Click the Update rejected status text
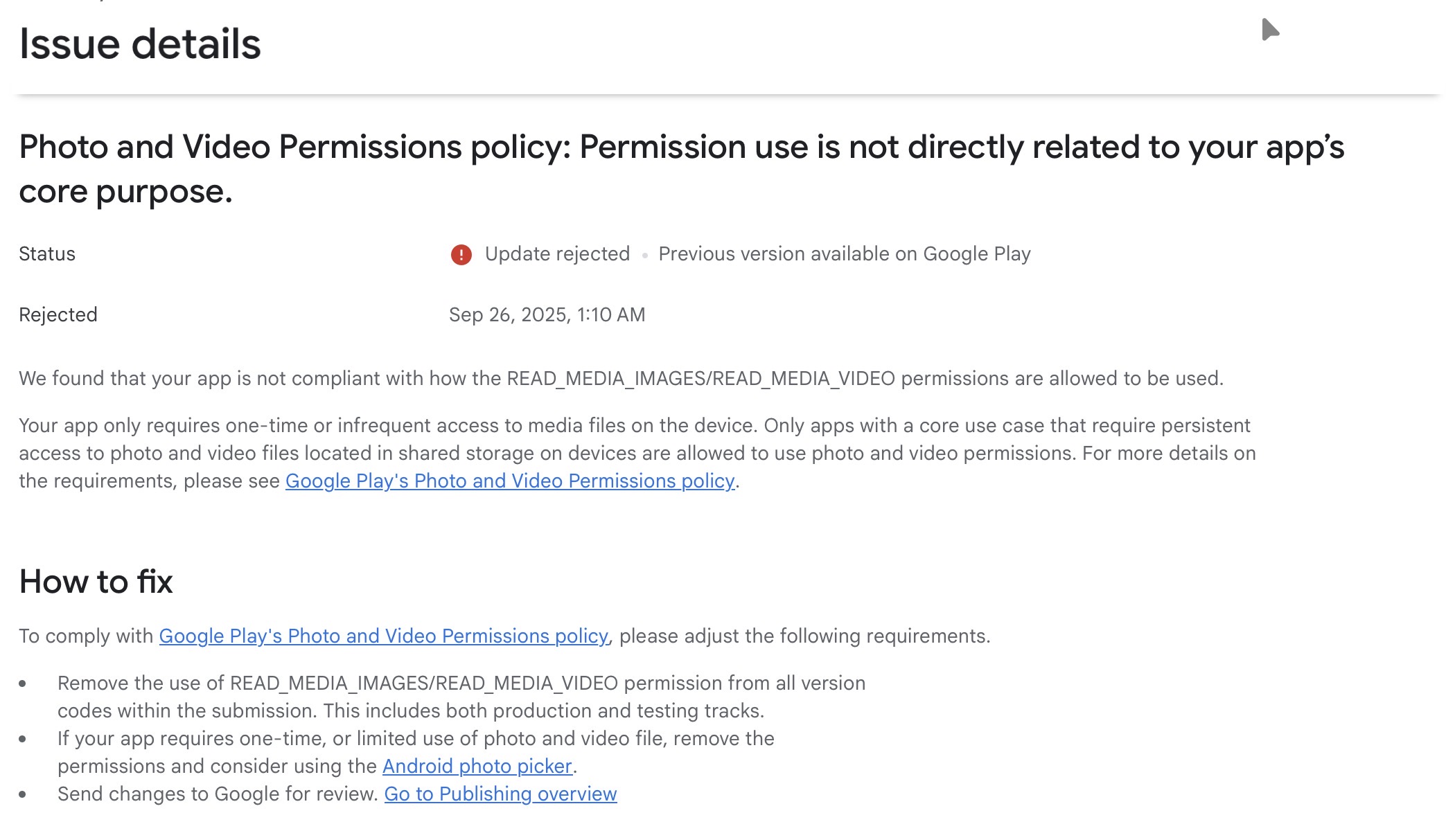 [x=557, y=254]
